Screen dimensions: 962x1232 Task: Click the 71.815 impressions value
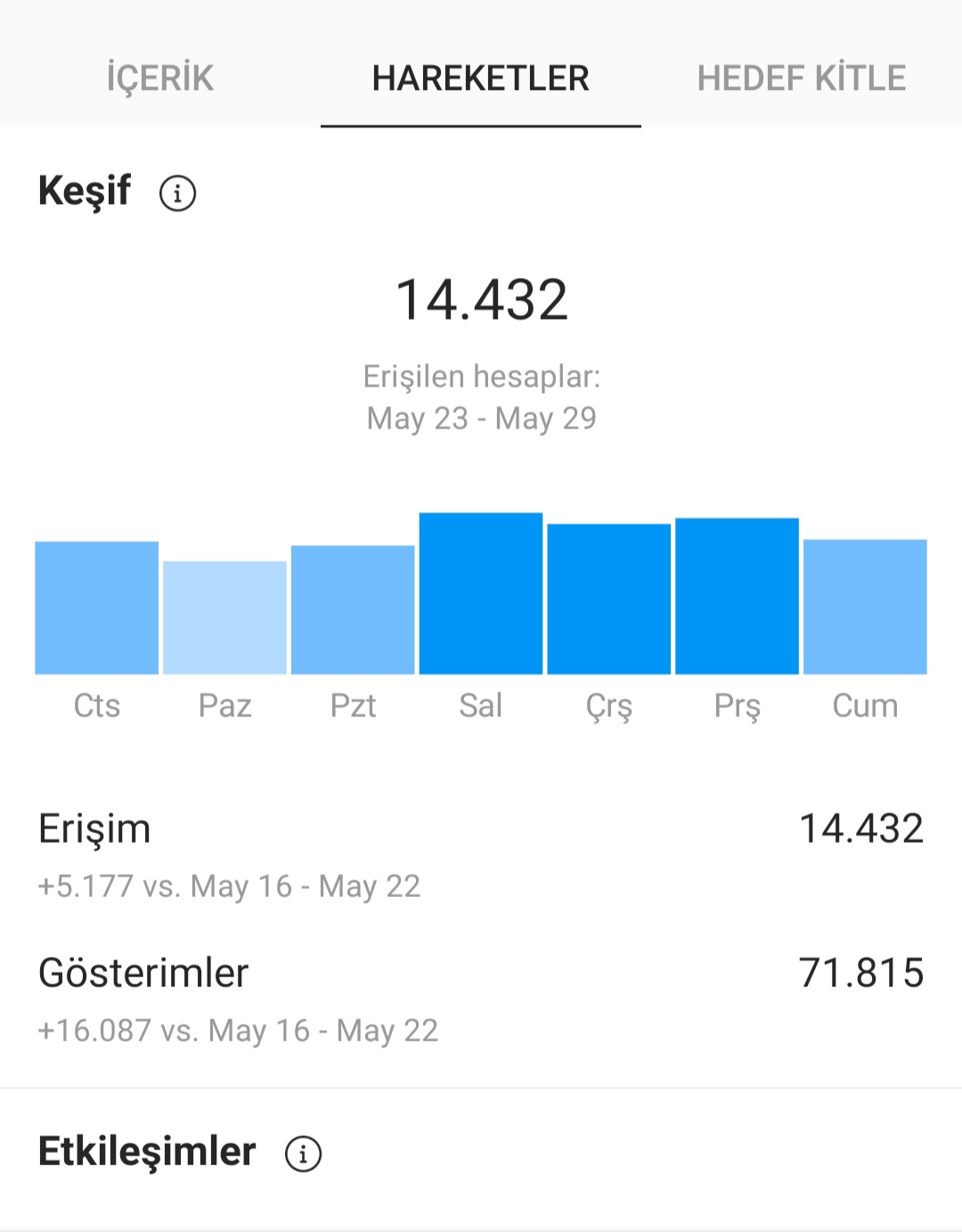click(x=861, y=973)
